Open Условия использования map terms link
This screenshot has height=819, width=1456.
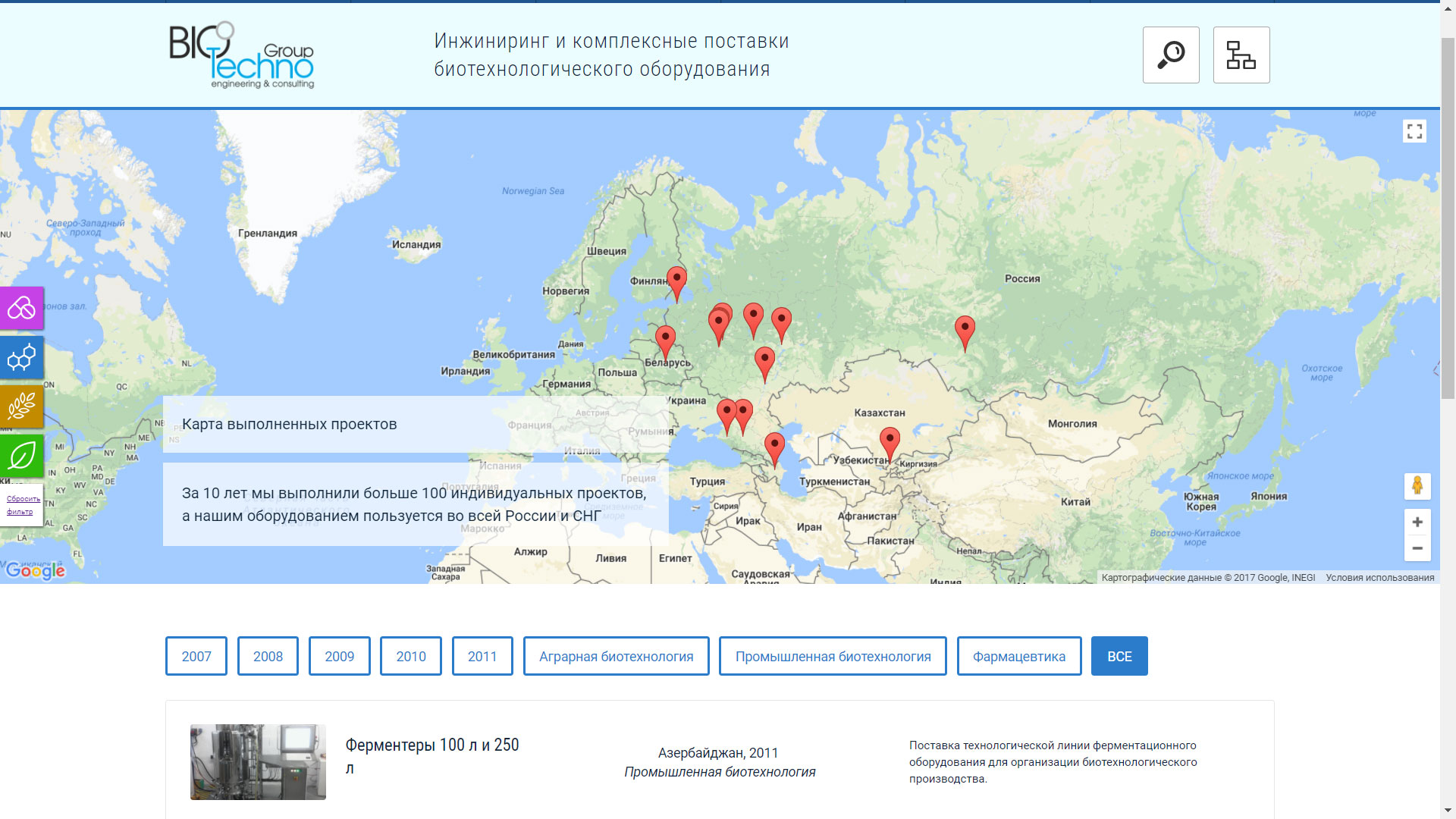click(x=1380, y=578)
